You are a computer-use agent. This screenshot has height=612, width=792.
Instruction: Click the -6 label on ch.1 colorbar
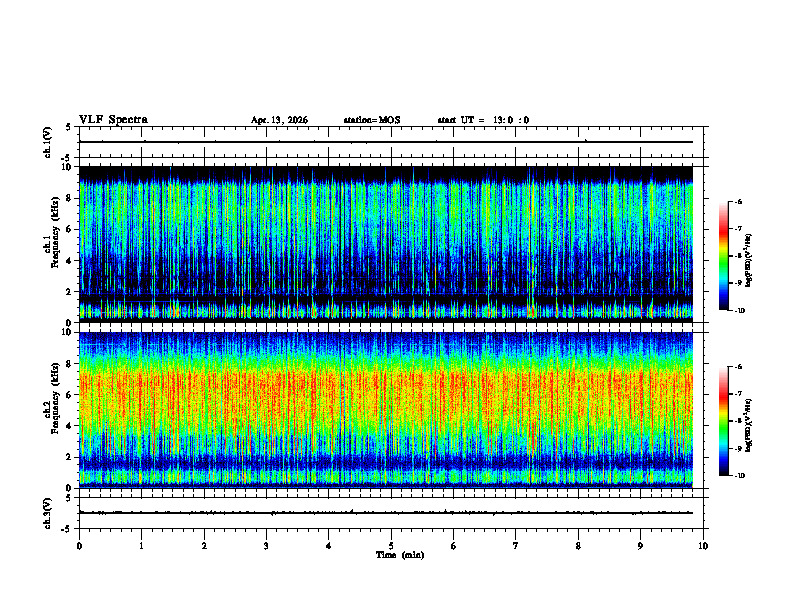(738, 201)
